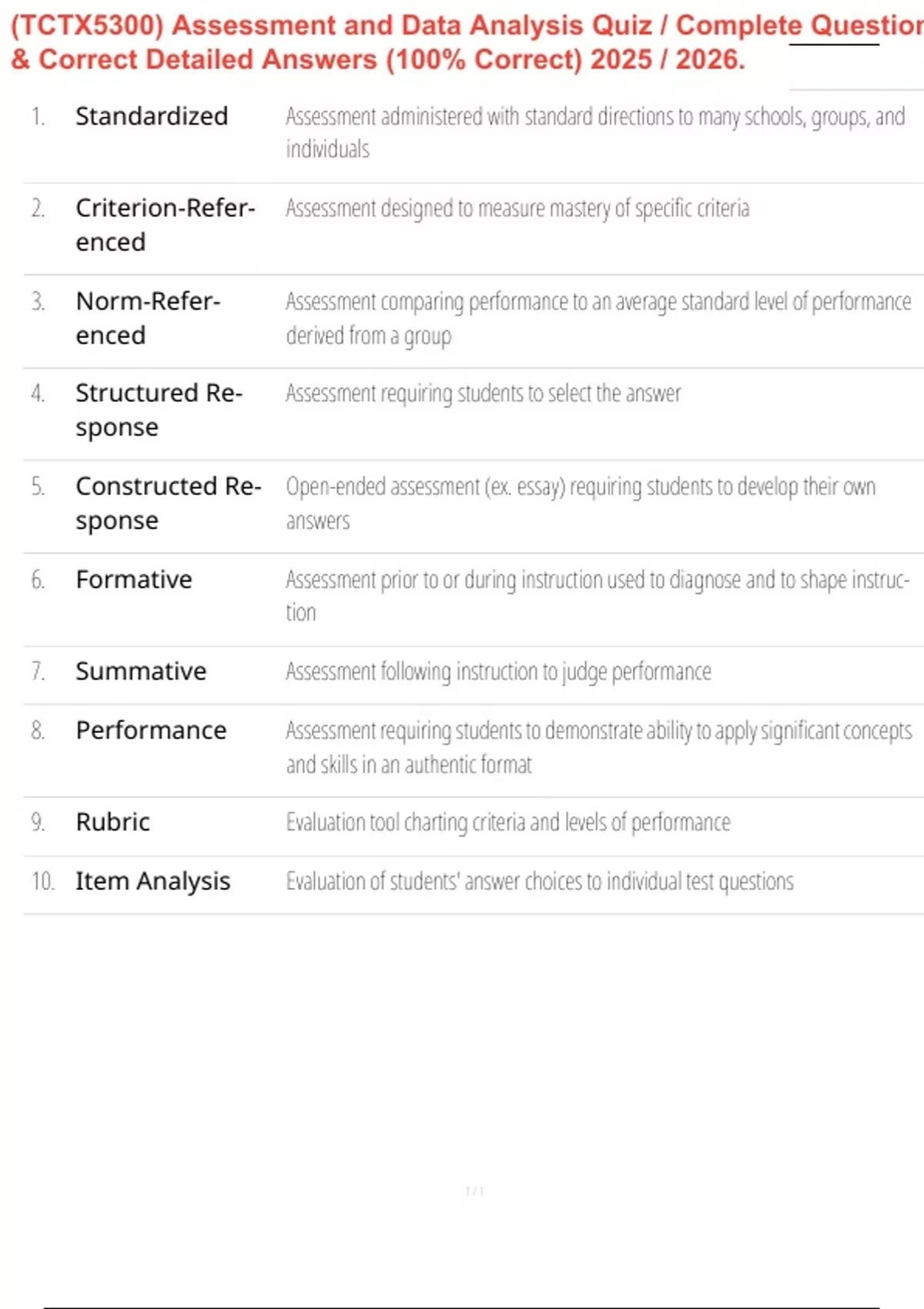Select the term 'Criterion-Referenced'
Image resolution: width=924 pixels, height=1309 pixels.
[166, 225]
